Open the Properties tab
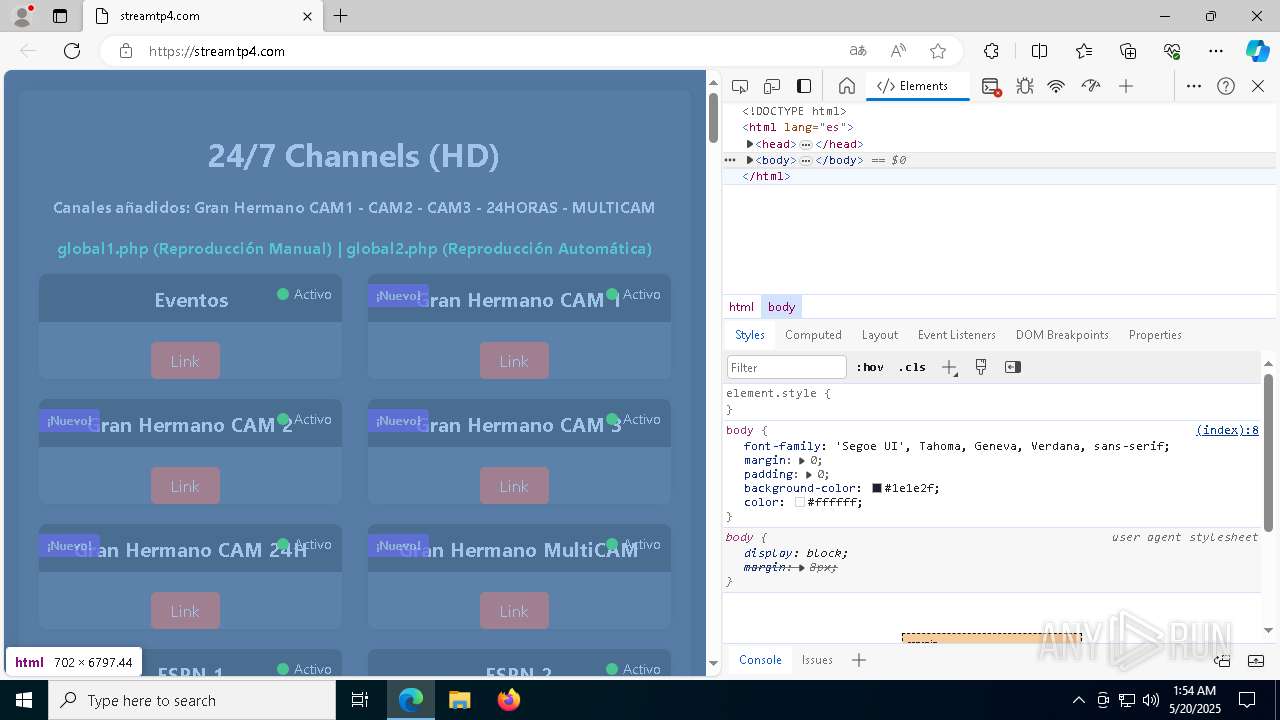The width and height of the screenshot is (1280, 720). pyautogui.click(x=1155, y=335)
